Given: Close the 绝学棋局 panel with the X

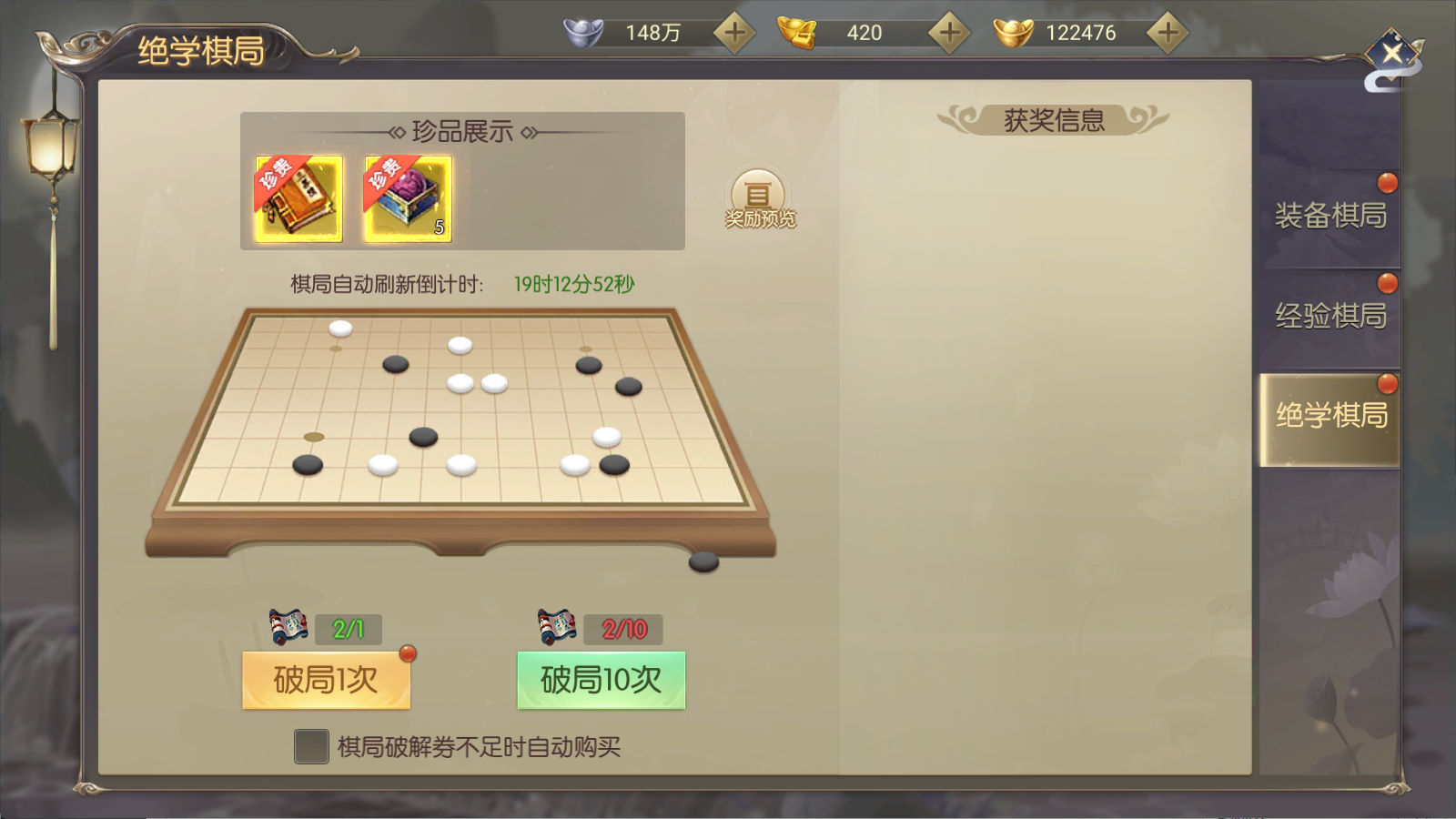Looking at the screenshot, I should click(x=1392, y=54).
